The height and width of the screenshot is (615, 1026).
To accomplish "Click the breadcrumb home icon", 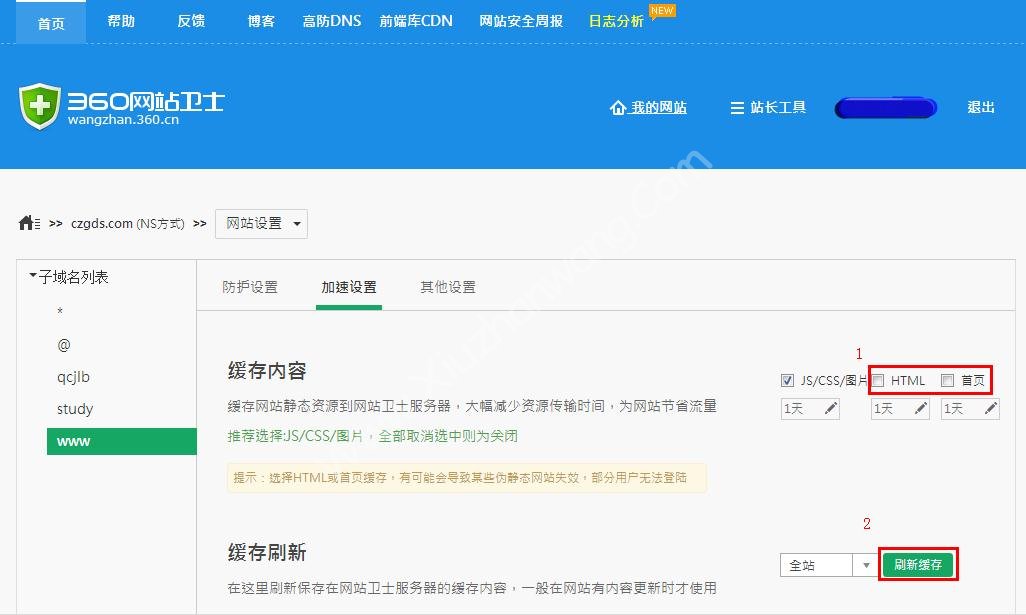I will click(x=28, y=224).
